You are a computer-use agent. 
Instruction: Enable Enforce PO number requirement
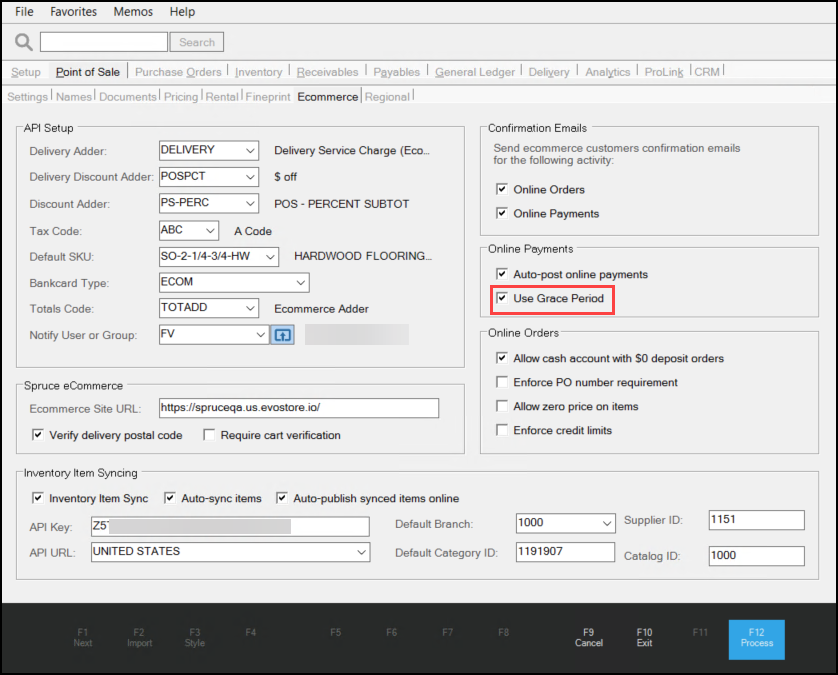[502, 382]
